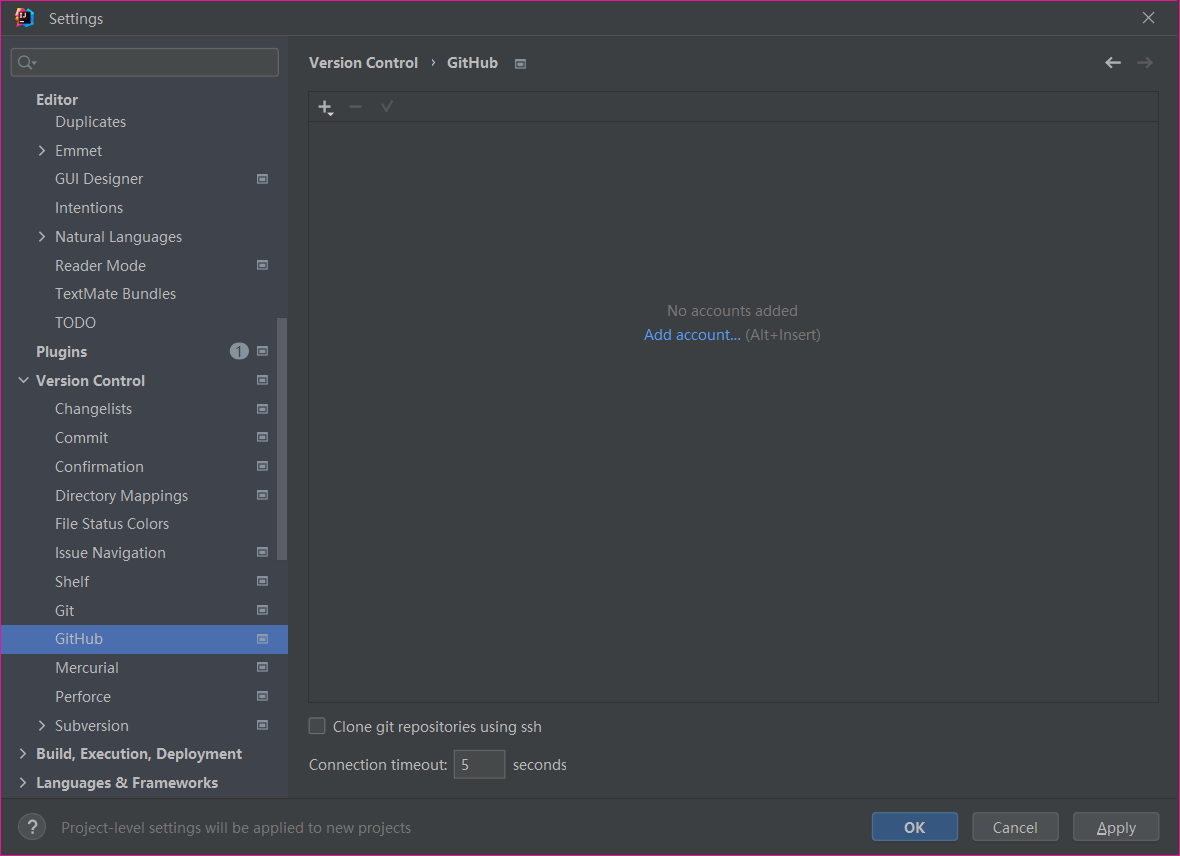Click the Connection timeout value field
This screenshot has height=856, width=1180.
coord(479,764)
